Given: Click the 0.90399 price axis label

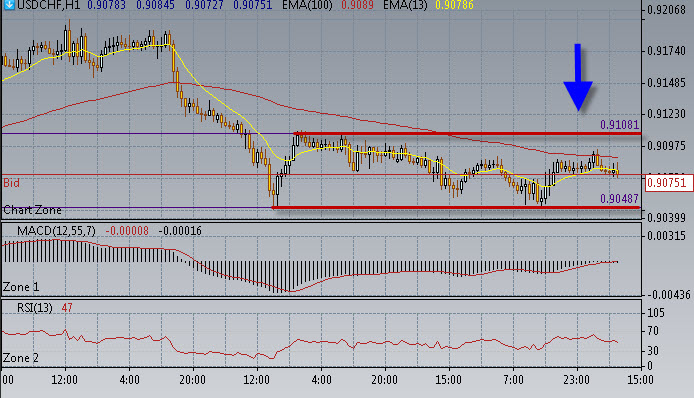Looking at the screenshot, I should pyautogui.click(x=666, y=217).
